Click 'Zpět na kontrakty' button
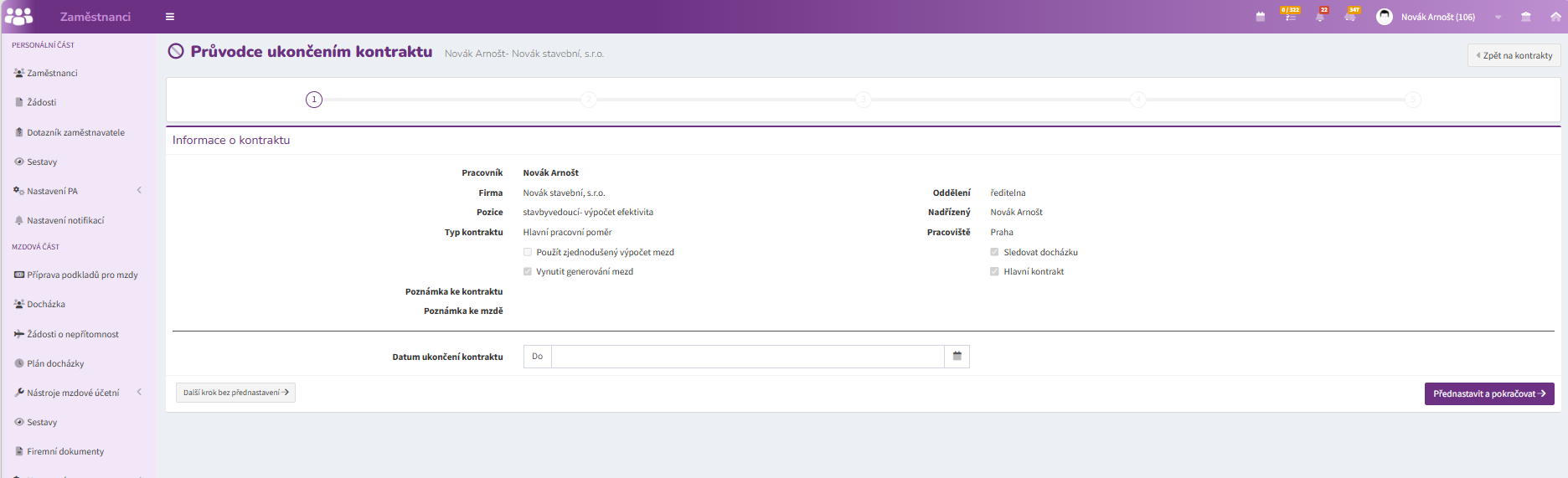The width and height of the screenshot is (1568, 478). [1514, 55]
